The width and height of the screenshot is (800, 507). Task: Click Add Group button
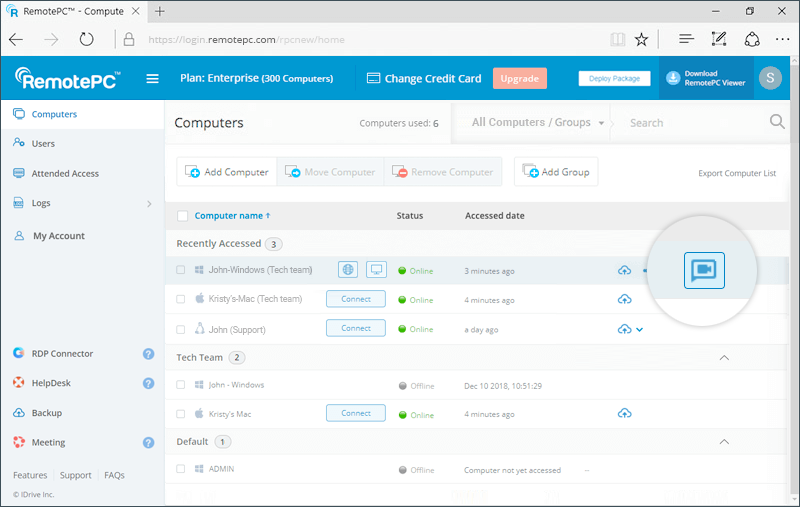556,172
